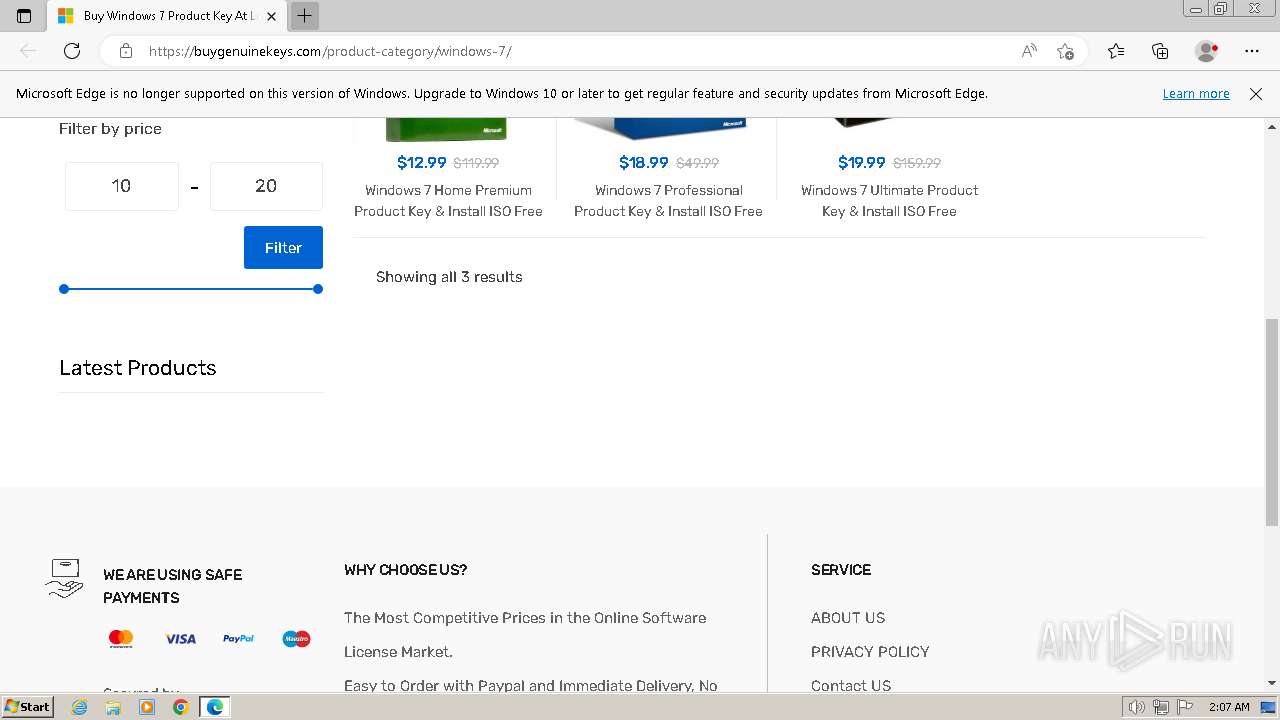The width and height of the screenshot is (1280, 720).
Task: Click the network tray icon
Action: (1161, 707)
